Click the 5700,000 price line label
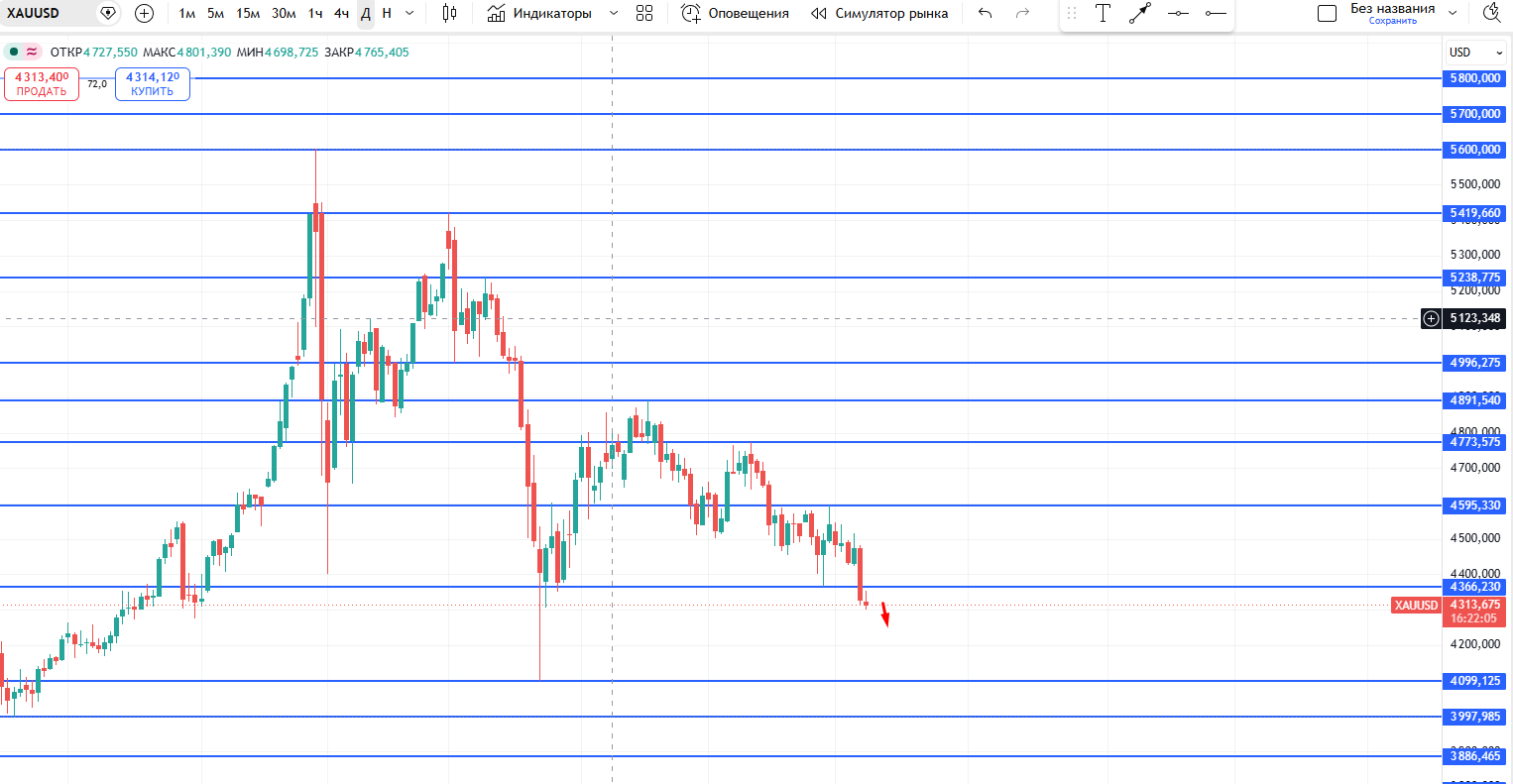Screen dimensions: 1513x784 [1474, 114]
